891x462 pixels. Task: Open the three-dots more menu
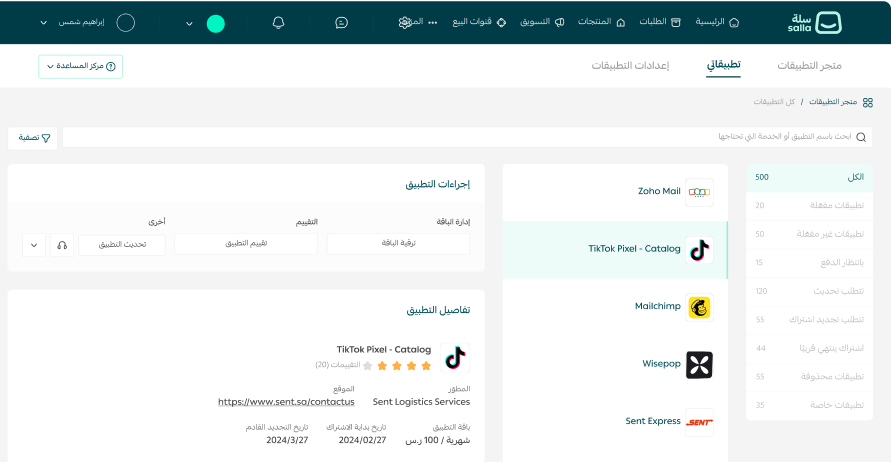[x=433, y=23]
